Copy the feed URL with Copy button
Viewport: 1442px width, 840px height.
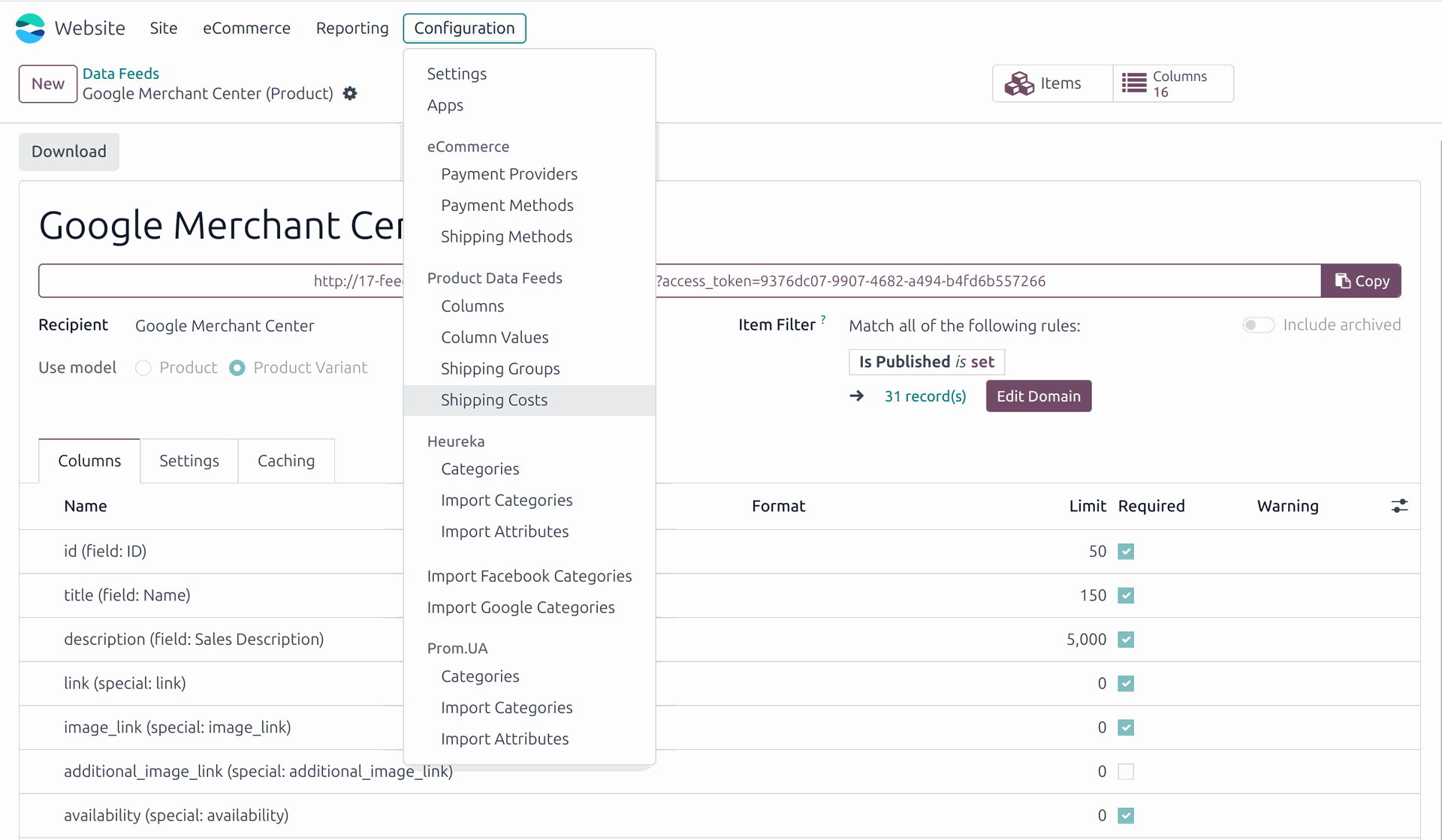pyautogui.click(x=1361, y=281)
